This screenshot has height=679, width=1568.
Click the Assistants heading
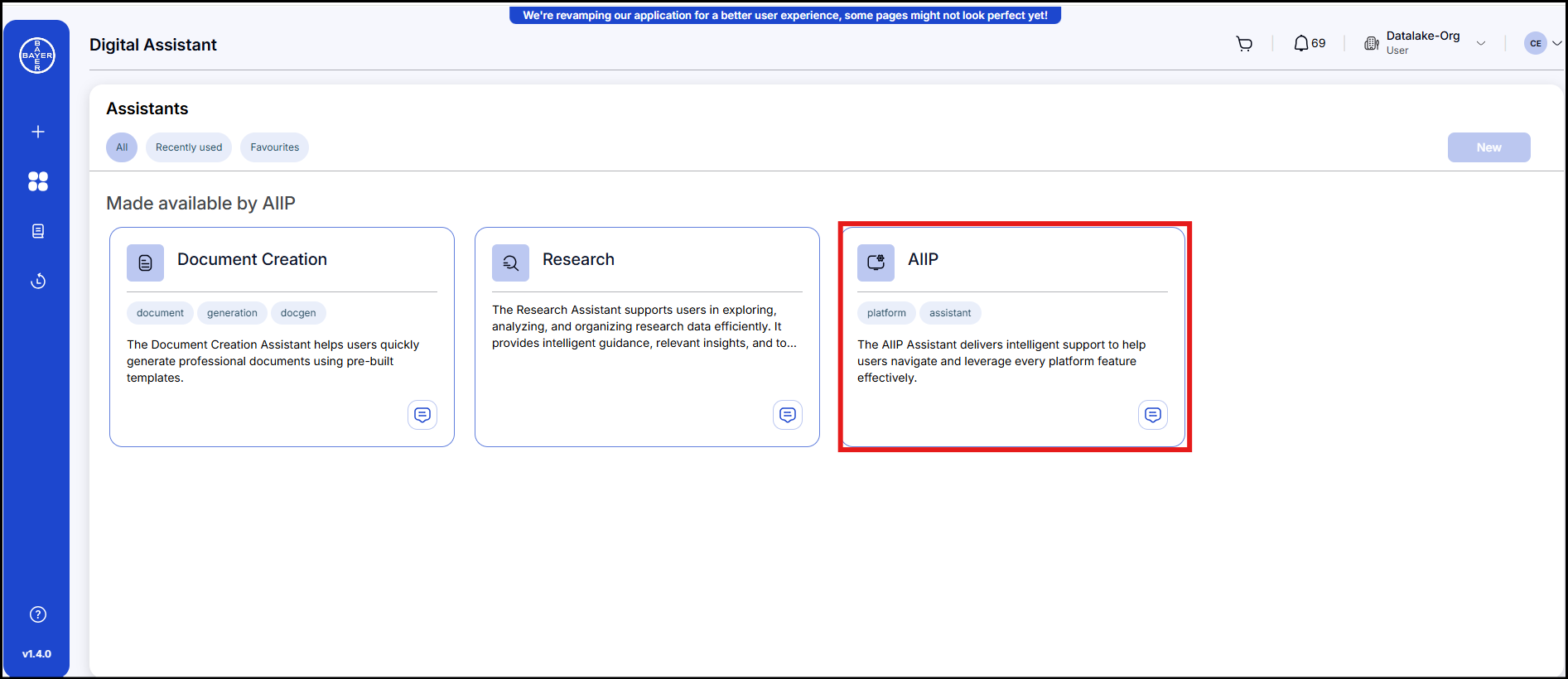147,108
